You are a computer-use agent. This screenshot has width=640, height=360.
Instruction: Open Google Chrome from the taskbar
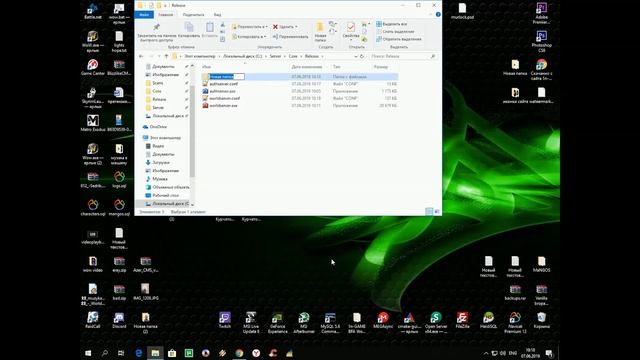tap(239, 353)
